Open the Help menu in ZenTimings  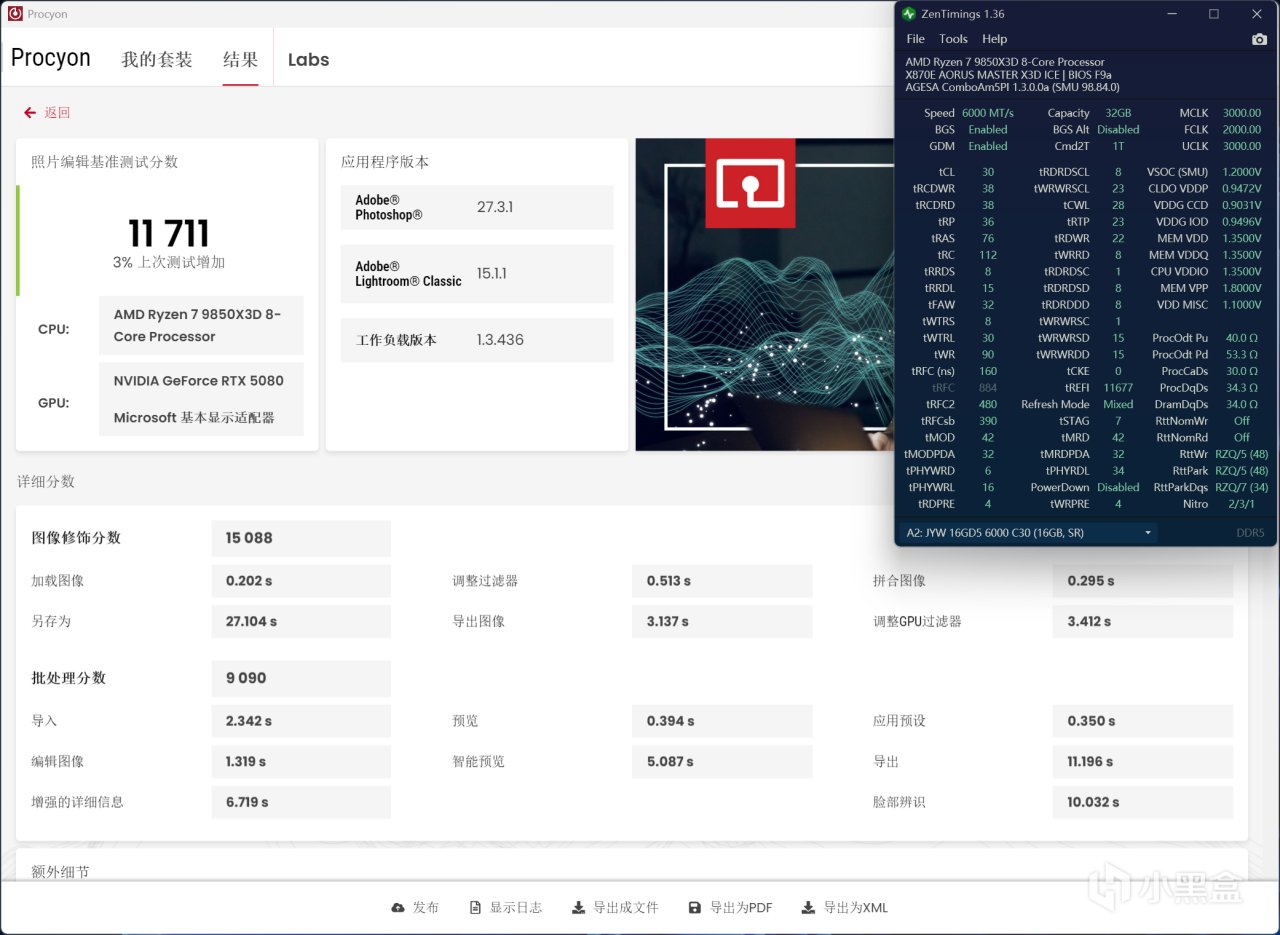click(994, 39)
